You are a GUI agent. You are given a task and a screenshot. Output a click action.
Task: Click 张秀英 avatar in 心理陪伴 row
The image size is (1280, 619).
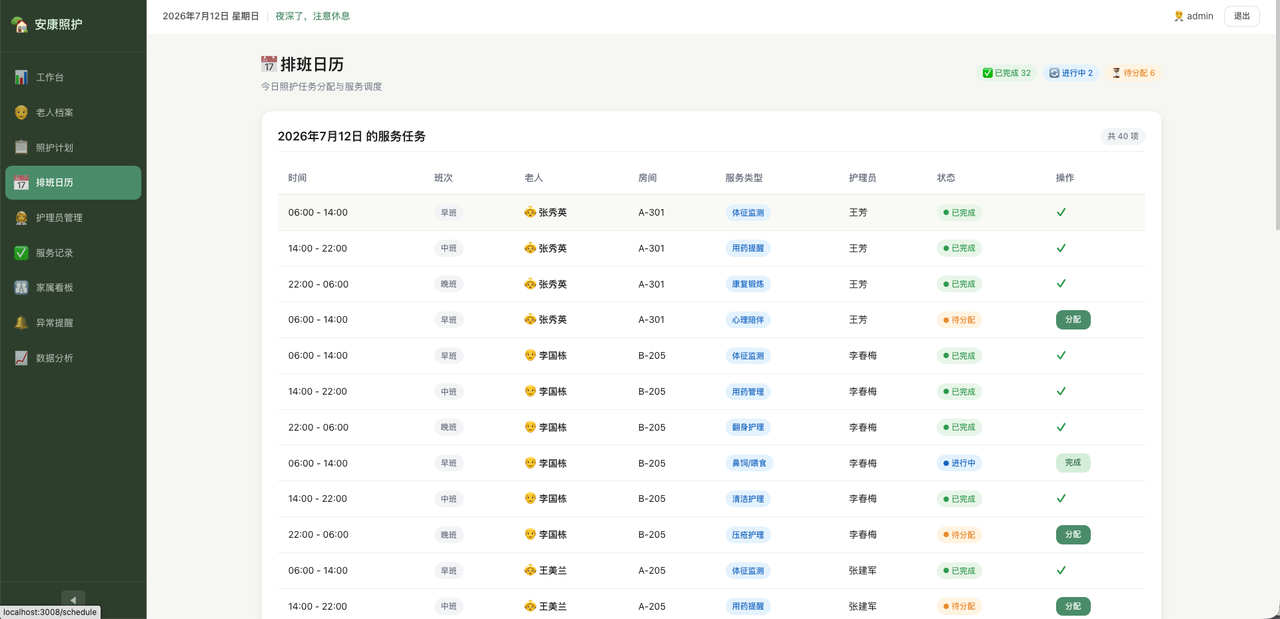point(530,320)
